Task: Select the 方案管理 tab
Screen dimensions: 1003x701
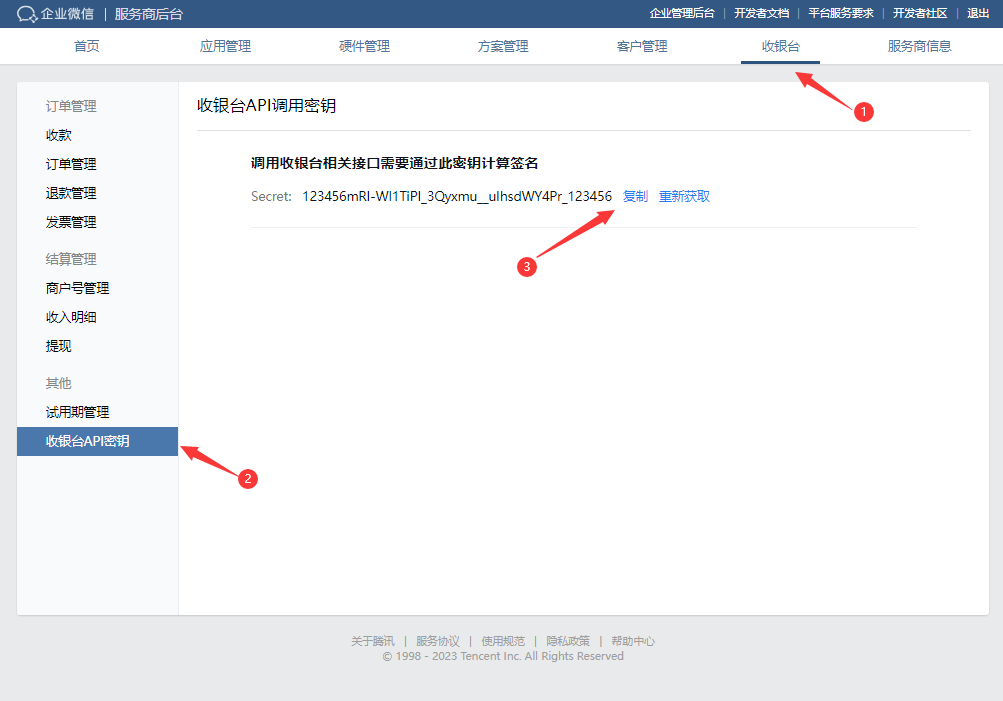Action: [503, 46]
